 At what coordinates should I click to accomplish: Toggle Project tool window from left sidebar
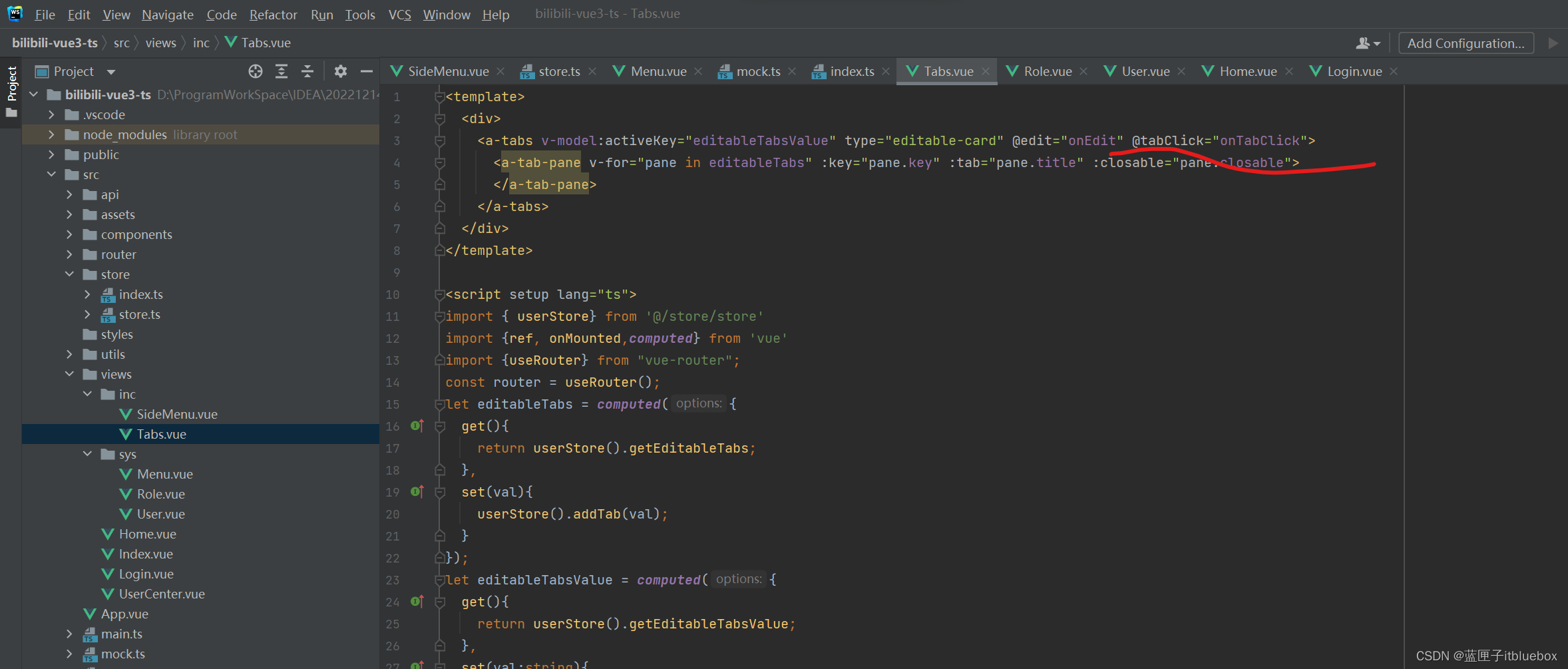coord(11,84)
